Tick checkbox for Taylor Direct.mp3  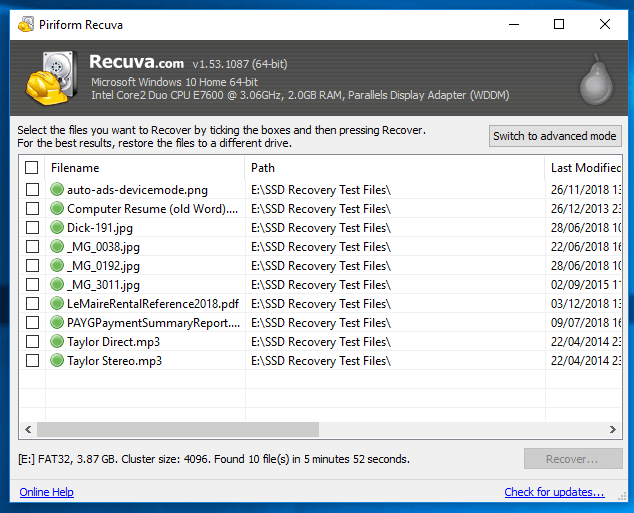click(x=32, y=341)
